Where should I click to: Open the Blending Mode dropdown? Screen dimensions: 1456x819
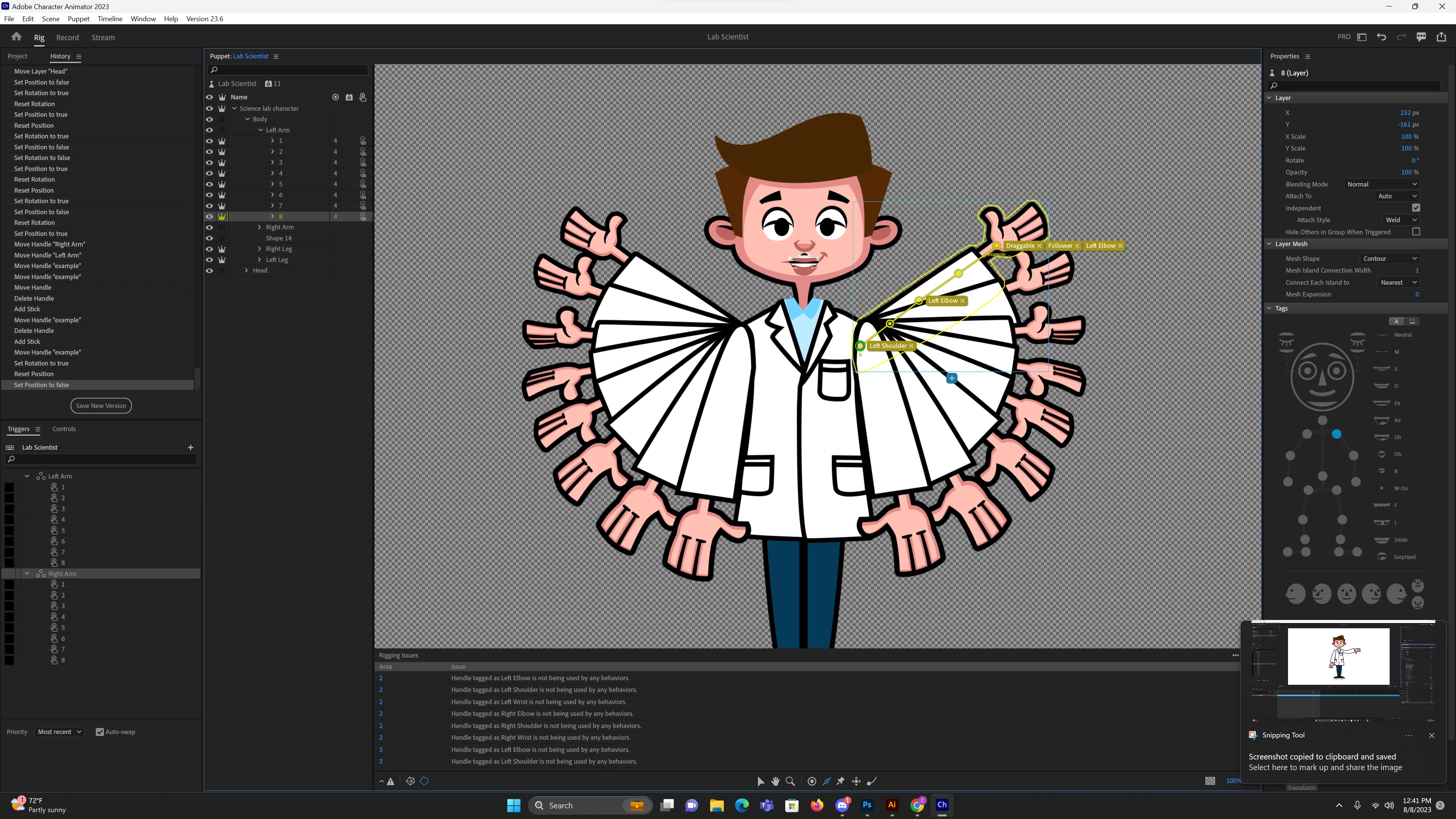(1381, 184)
